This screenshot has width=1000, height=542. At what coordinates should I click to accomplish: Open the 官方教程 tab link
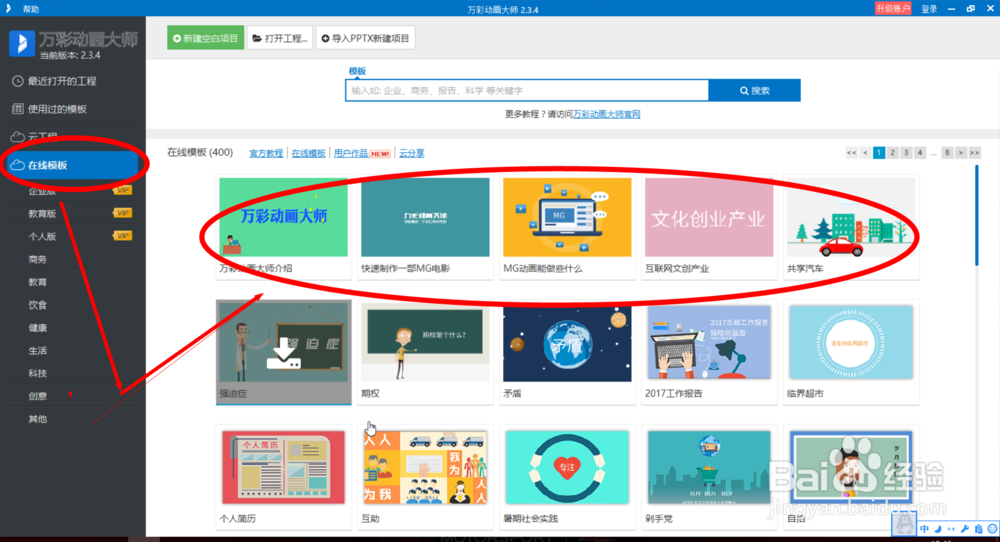point(266,153)
